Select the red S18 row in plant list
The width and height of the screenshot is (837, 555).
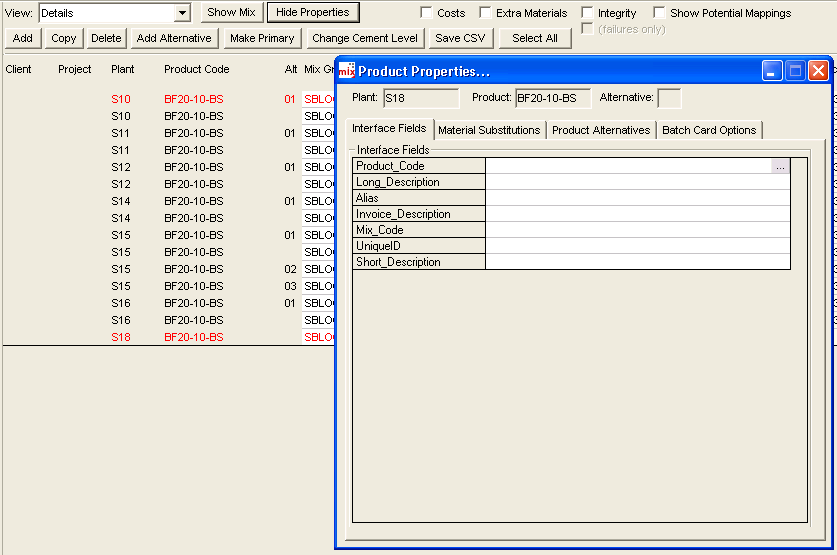point(121,337)
